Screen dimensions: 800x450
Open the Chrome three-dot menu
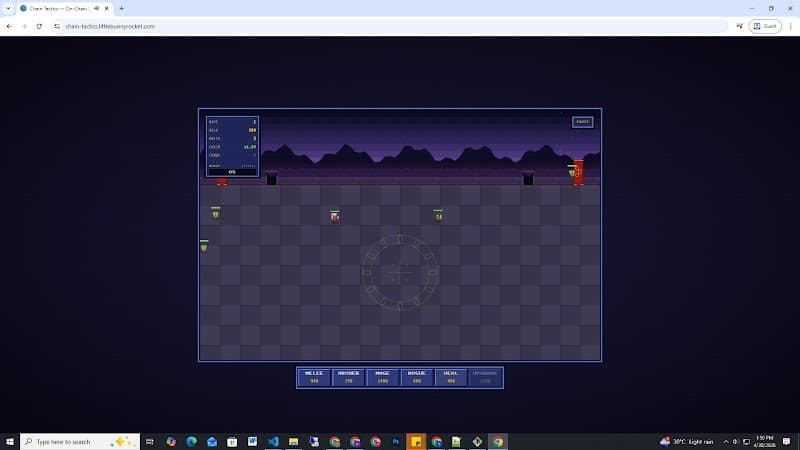click(790, 26)
